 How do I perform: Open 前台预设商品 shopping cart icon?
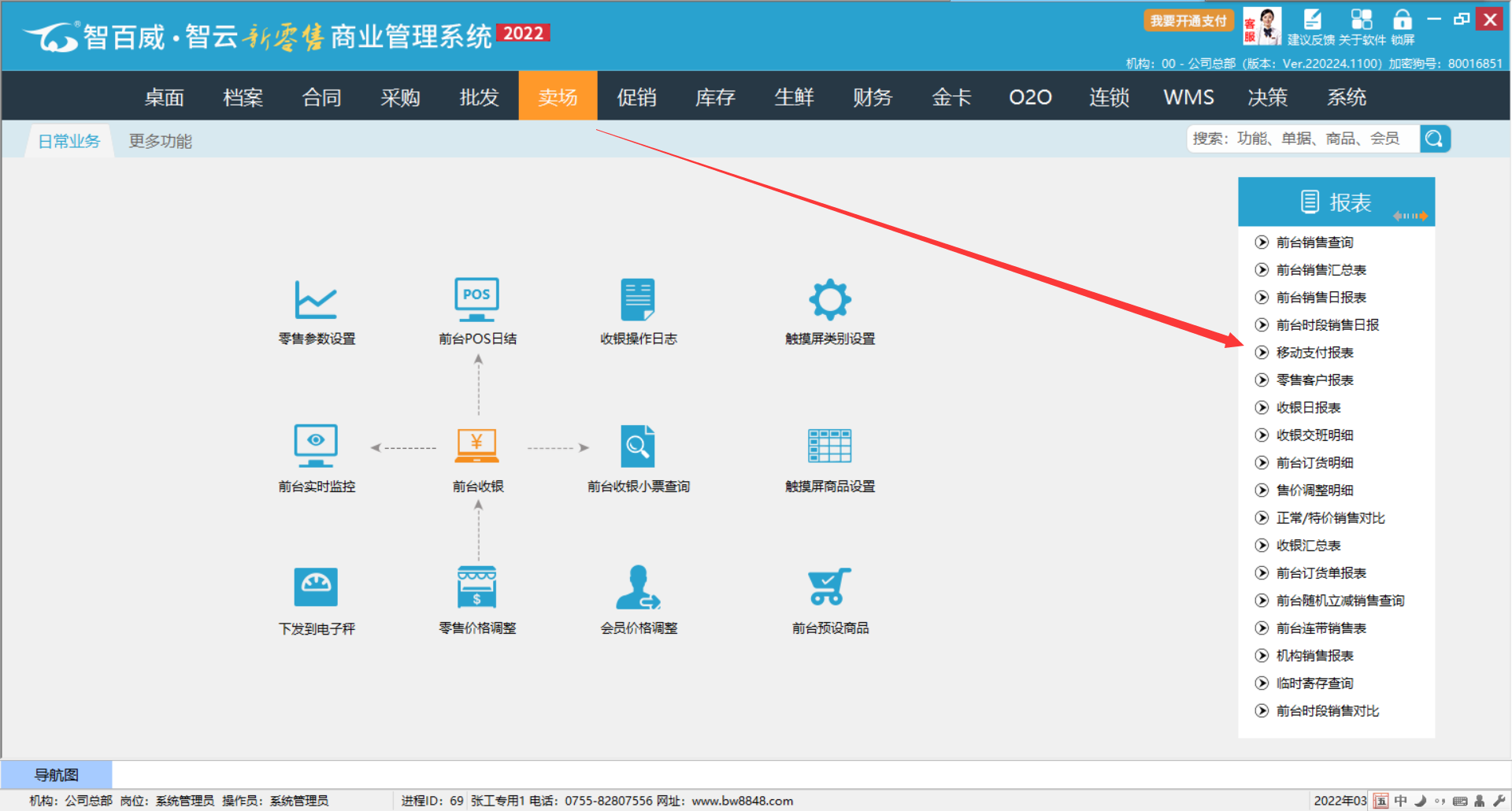coord(830,588)
